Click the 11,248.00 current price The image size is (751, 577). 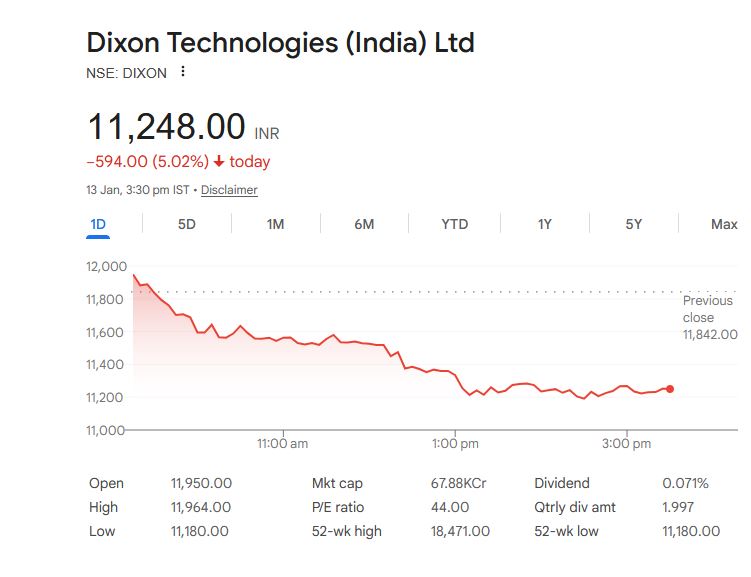pyautogui.click(x=166, y=127)
